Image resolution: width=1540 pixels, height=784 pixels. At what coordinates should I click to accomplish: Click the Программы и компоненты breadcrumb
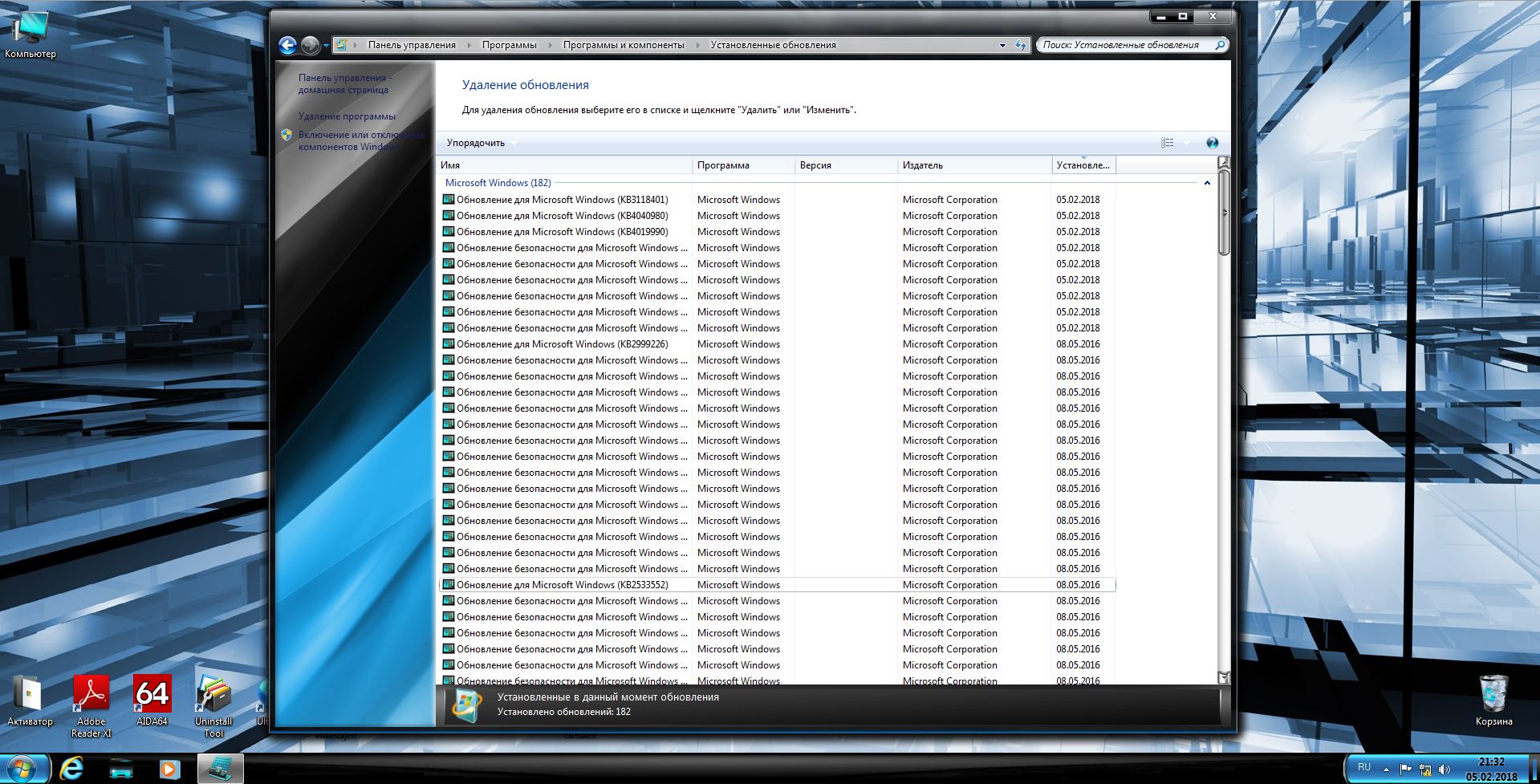pos(624,45)
